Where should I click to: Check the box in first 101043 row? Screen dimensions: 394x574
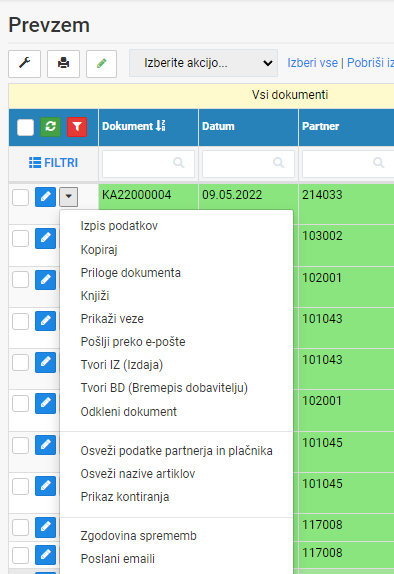click(21, 321)
